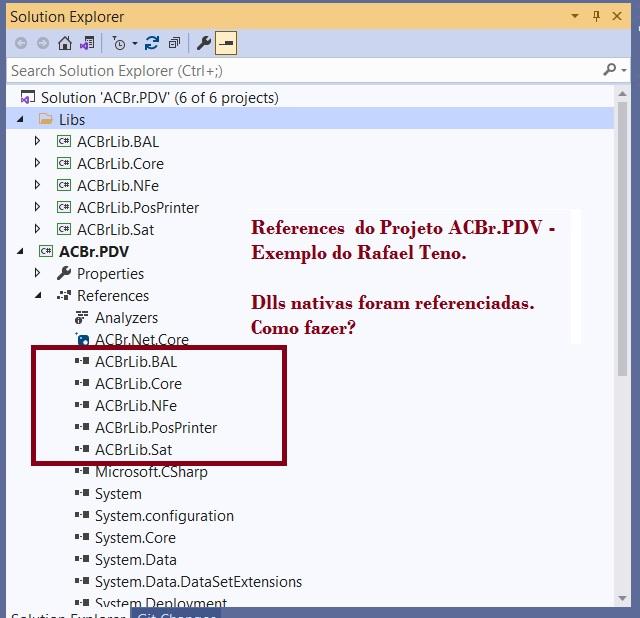Click the wrench icon beside Properties node

(x=64, y=273)
